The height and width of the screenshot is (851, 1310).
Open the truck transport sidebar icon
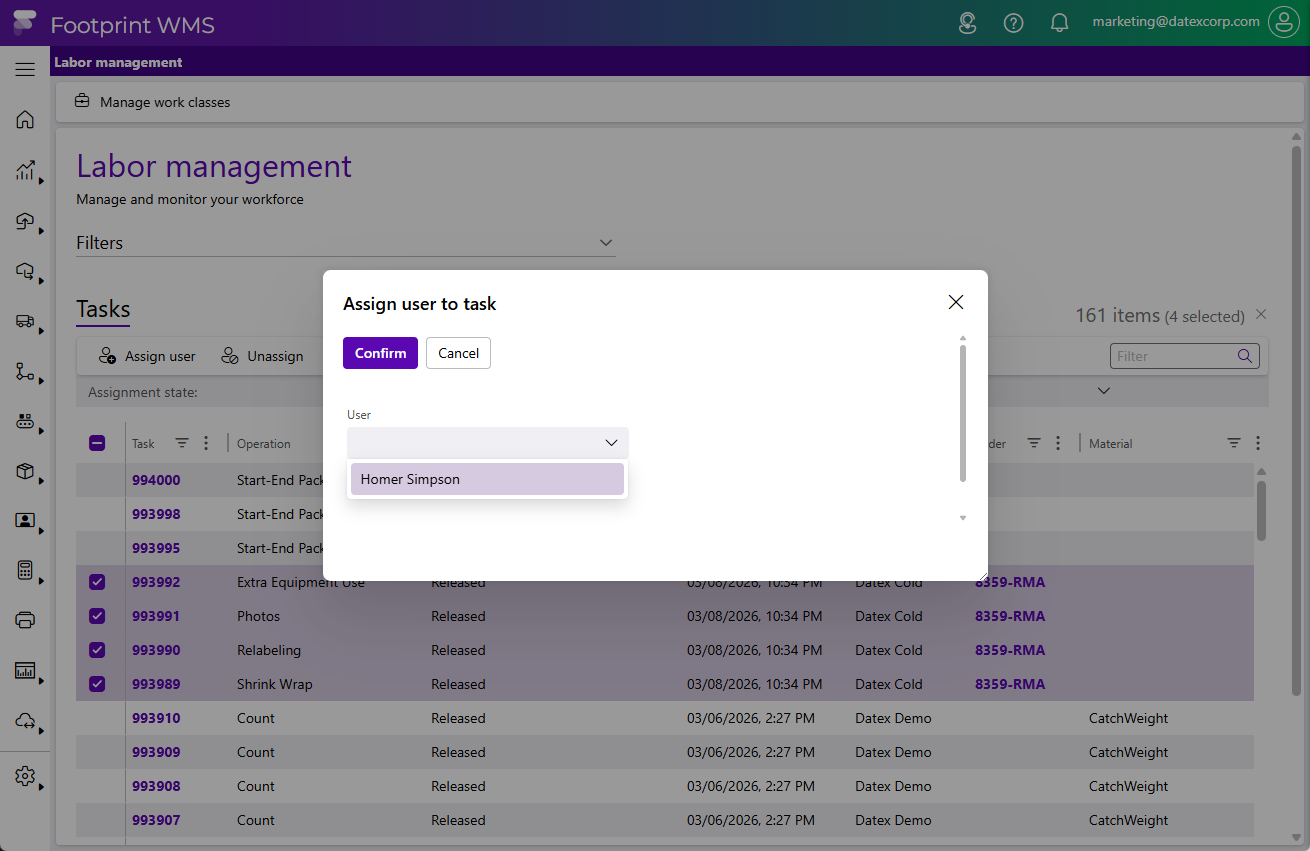click(25, 321)
